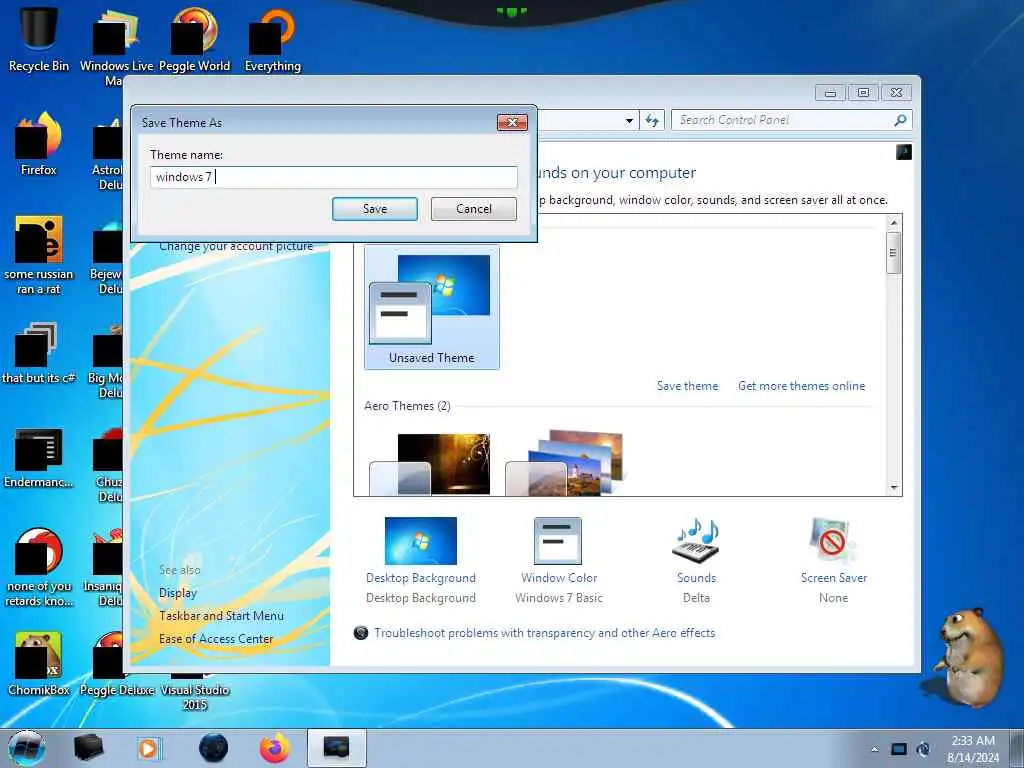This screenshot has height=768, width=1024.
Task: Open the 'none of you' desktop icon
Action: [x=39, y=567]
